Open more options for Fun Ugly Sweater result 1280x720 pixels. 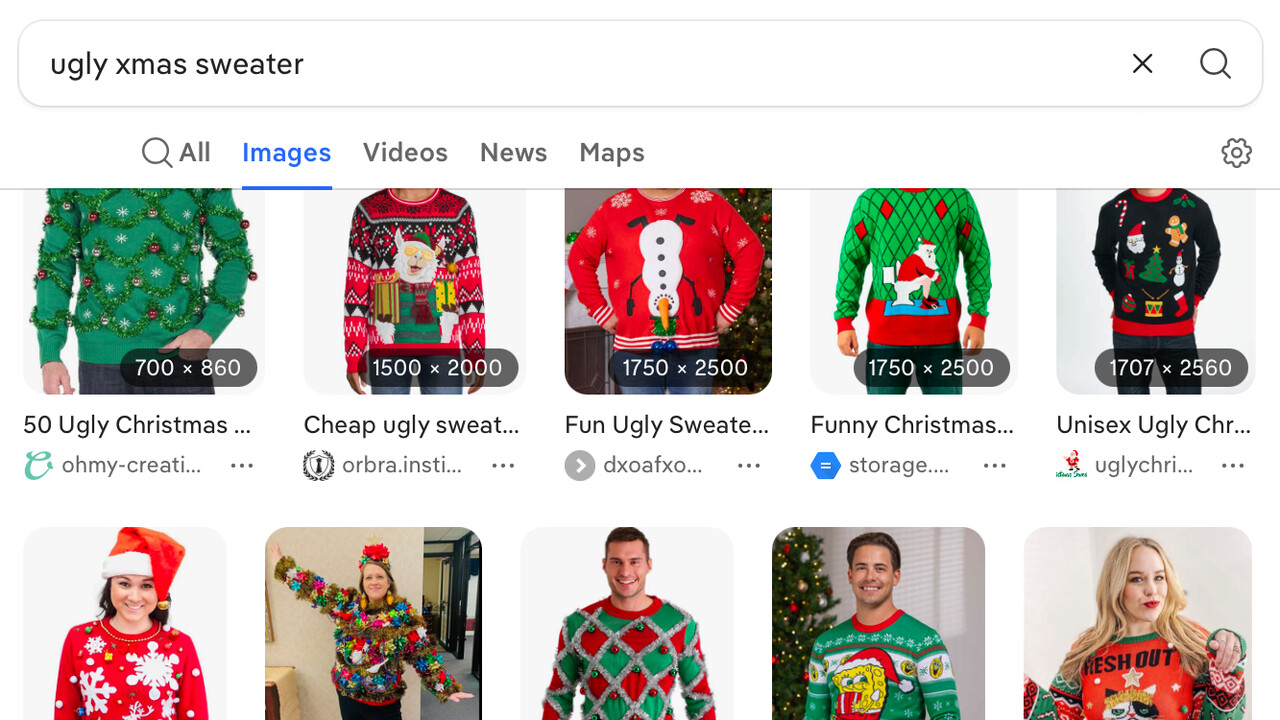tap(749, 465)
